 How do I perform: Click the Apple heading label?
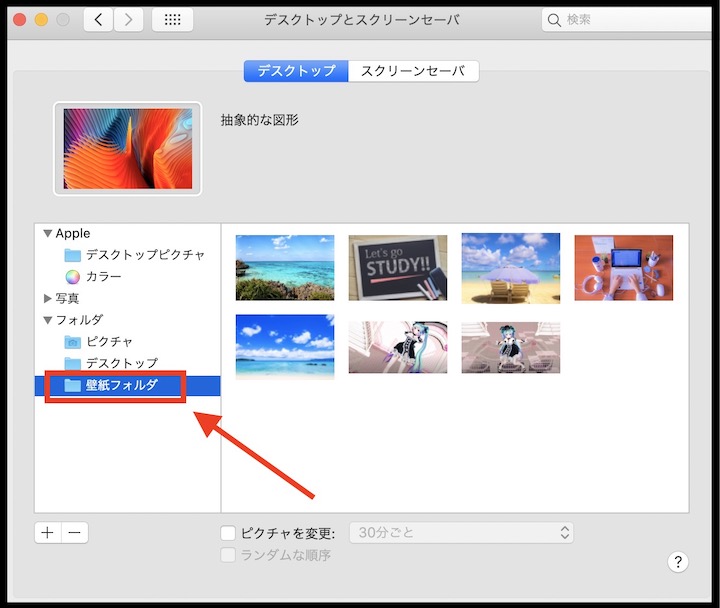pyautogui.click(x=73, y=233)
